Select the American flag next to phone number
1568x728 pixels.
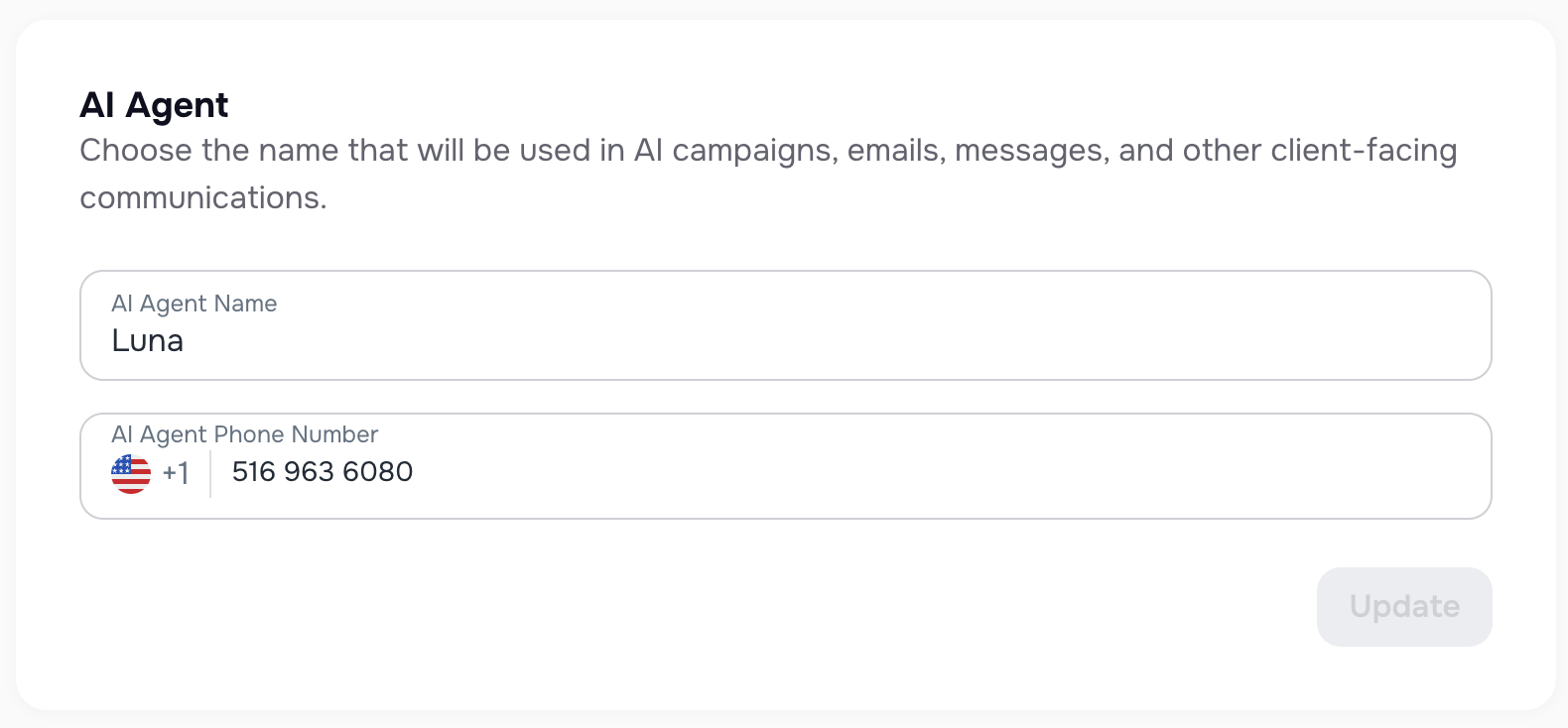130,473
